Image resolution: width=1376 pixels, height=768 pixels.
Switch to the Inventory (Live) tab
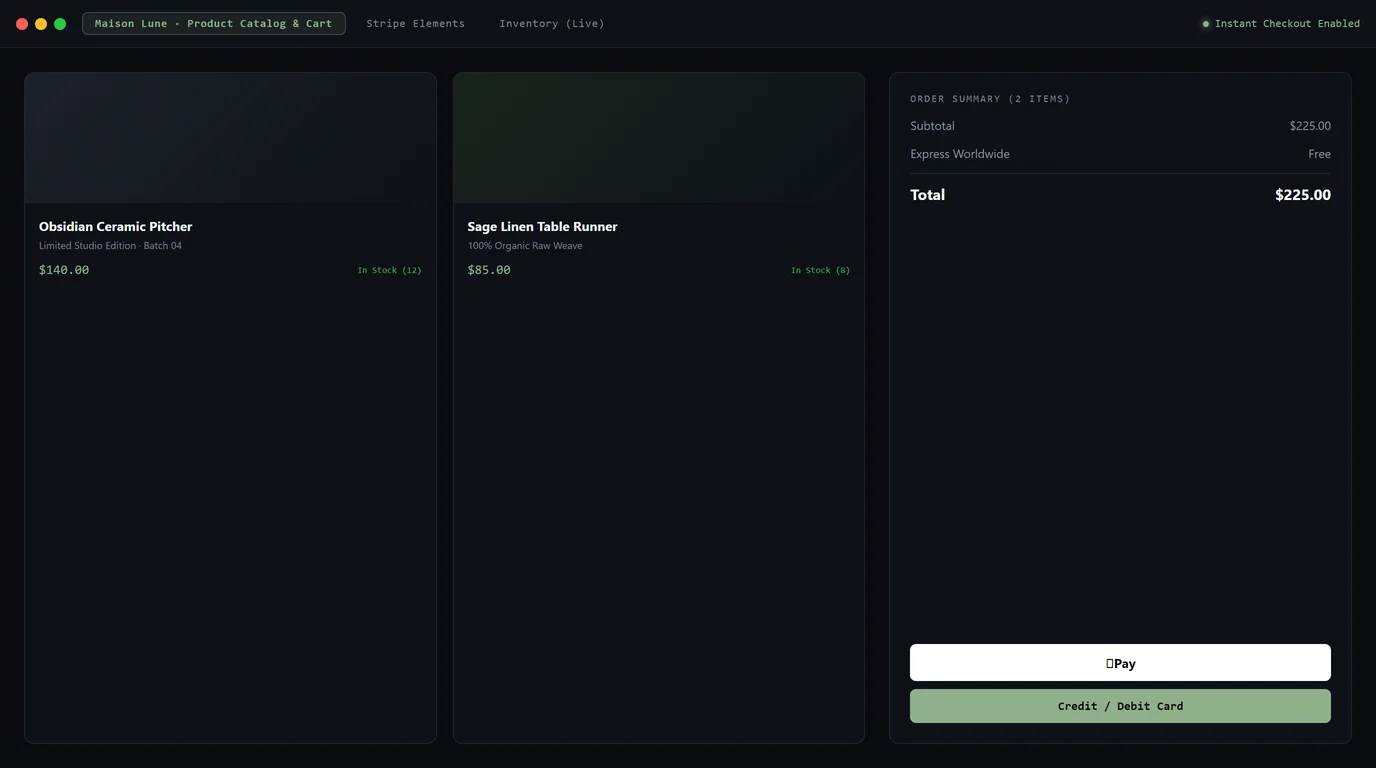click(x=552, y=23)
